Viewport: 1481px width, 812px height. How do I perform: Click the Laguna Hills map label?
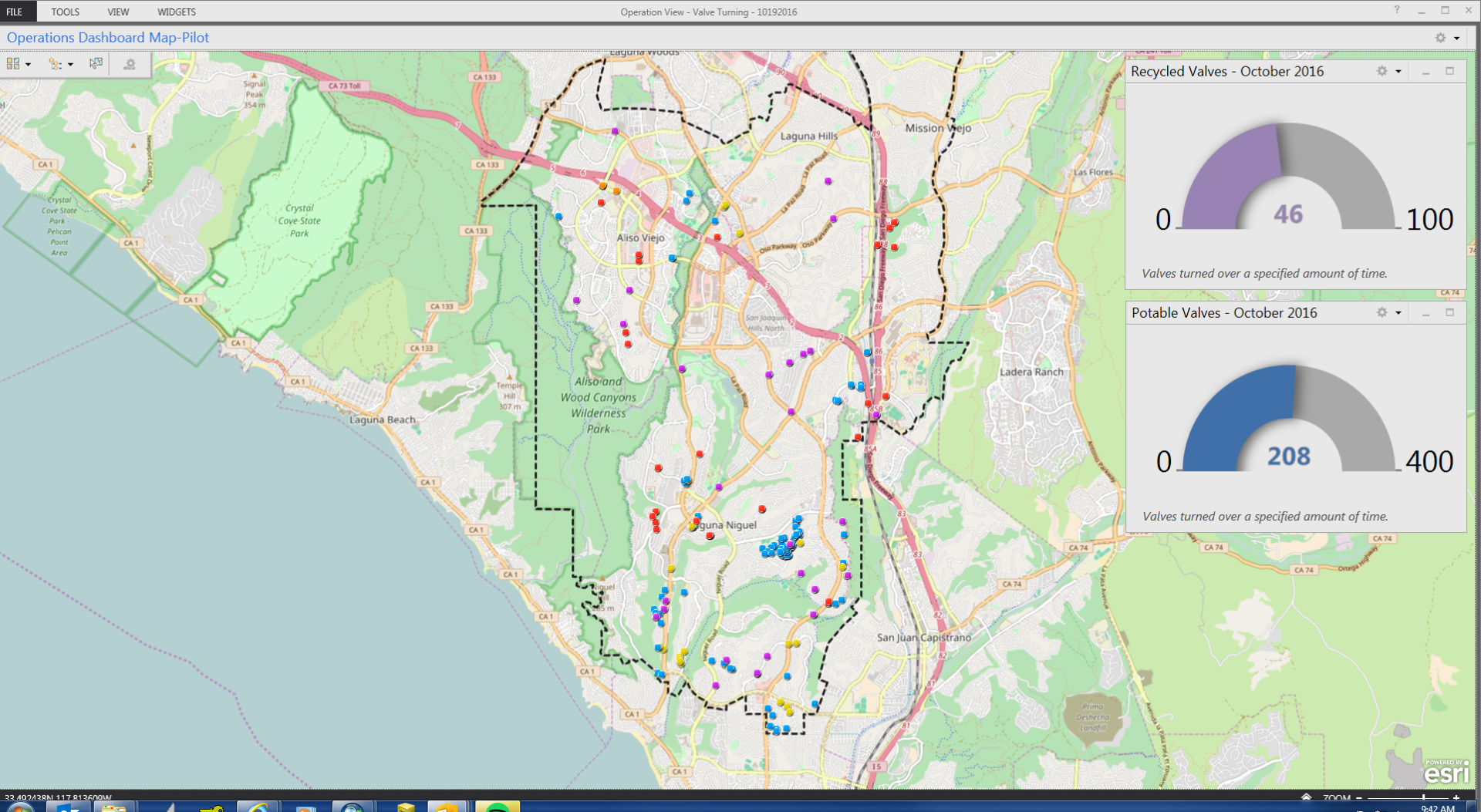pyautogui.click(x=808, y=136)
